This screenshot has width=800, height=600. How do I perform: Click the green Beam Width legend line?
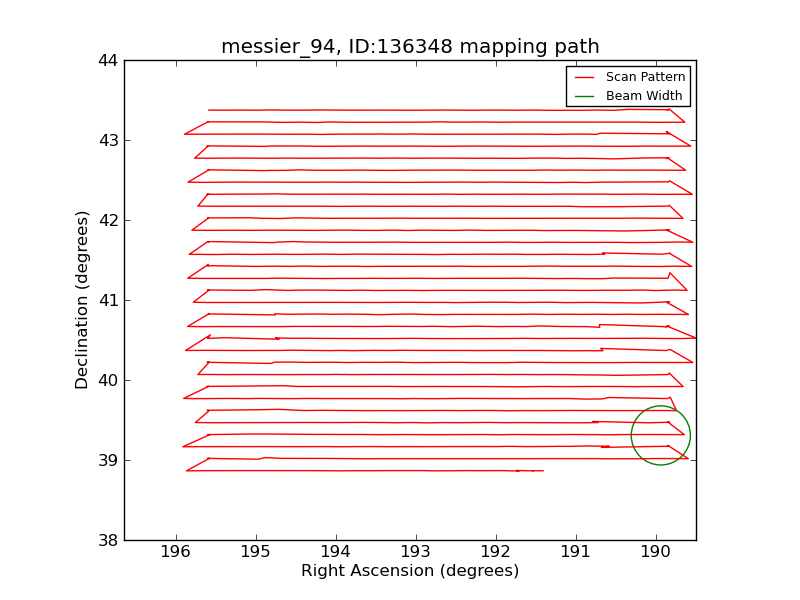585,96
